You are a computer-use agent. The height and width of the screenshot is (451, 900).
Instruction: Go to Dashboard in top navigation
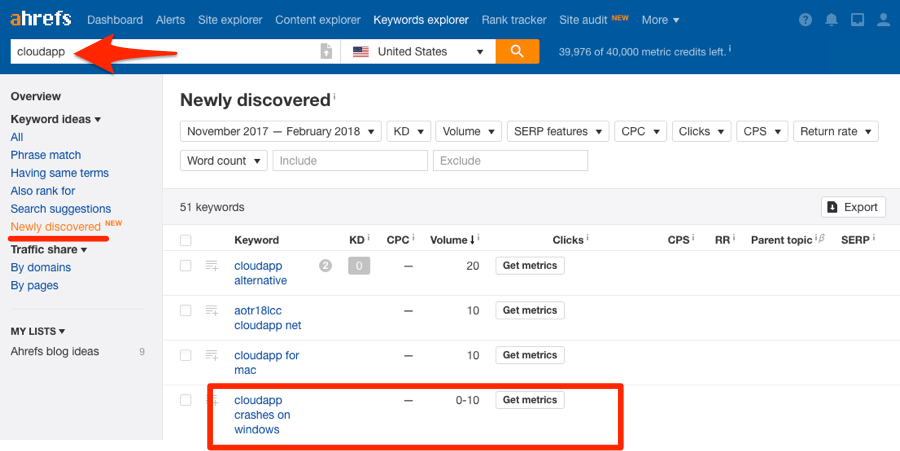click(x=115, y=20)
